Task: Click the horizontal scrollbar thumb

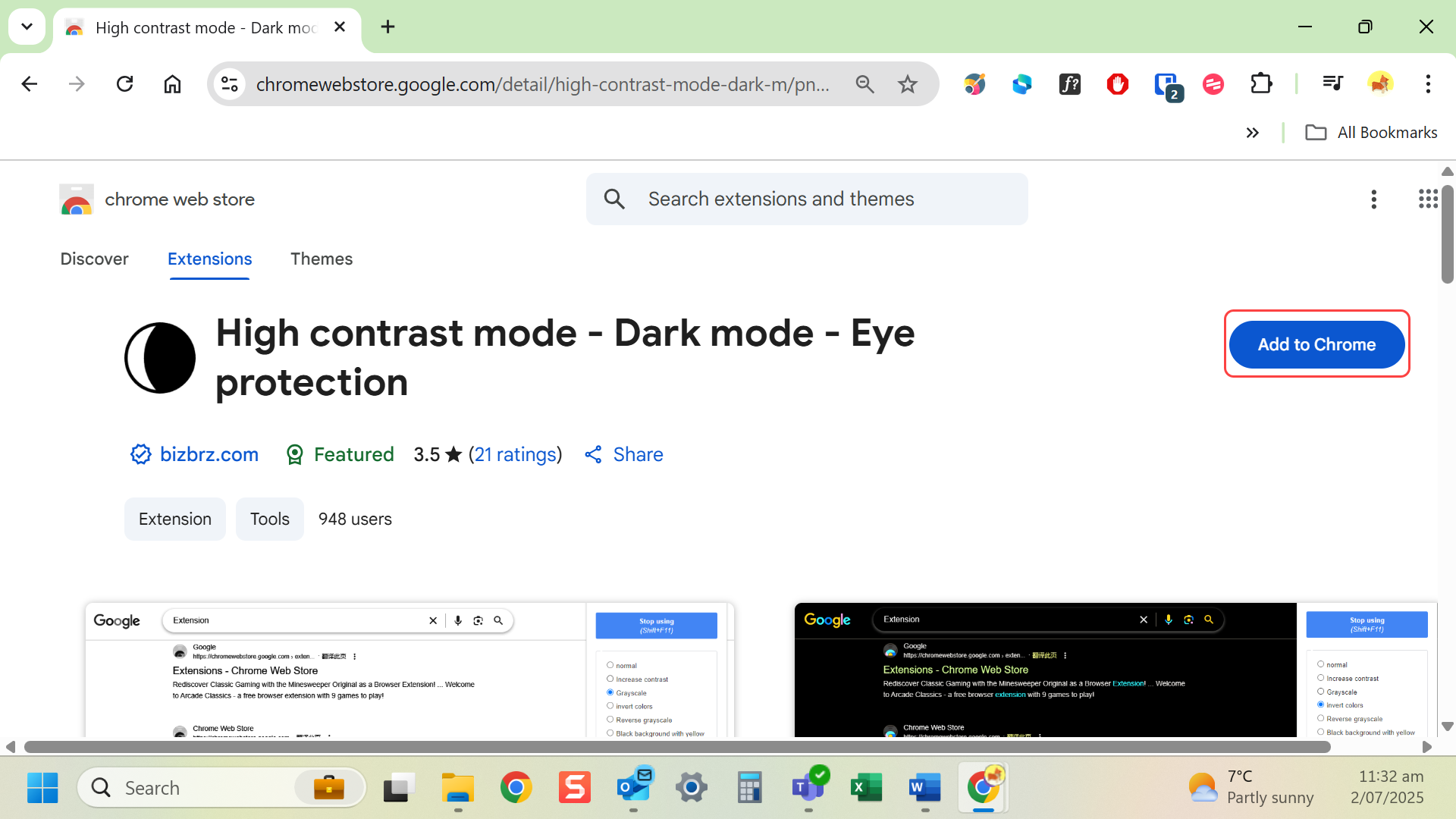Action: (x=677, y=747)
